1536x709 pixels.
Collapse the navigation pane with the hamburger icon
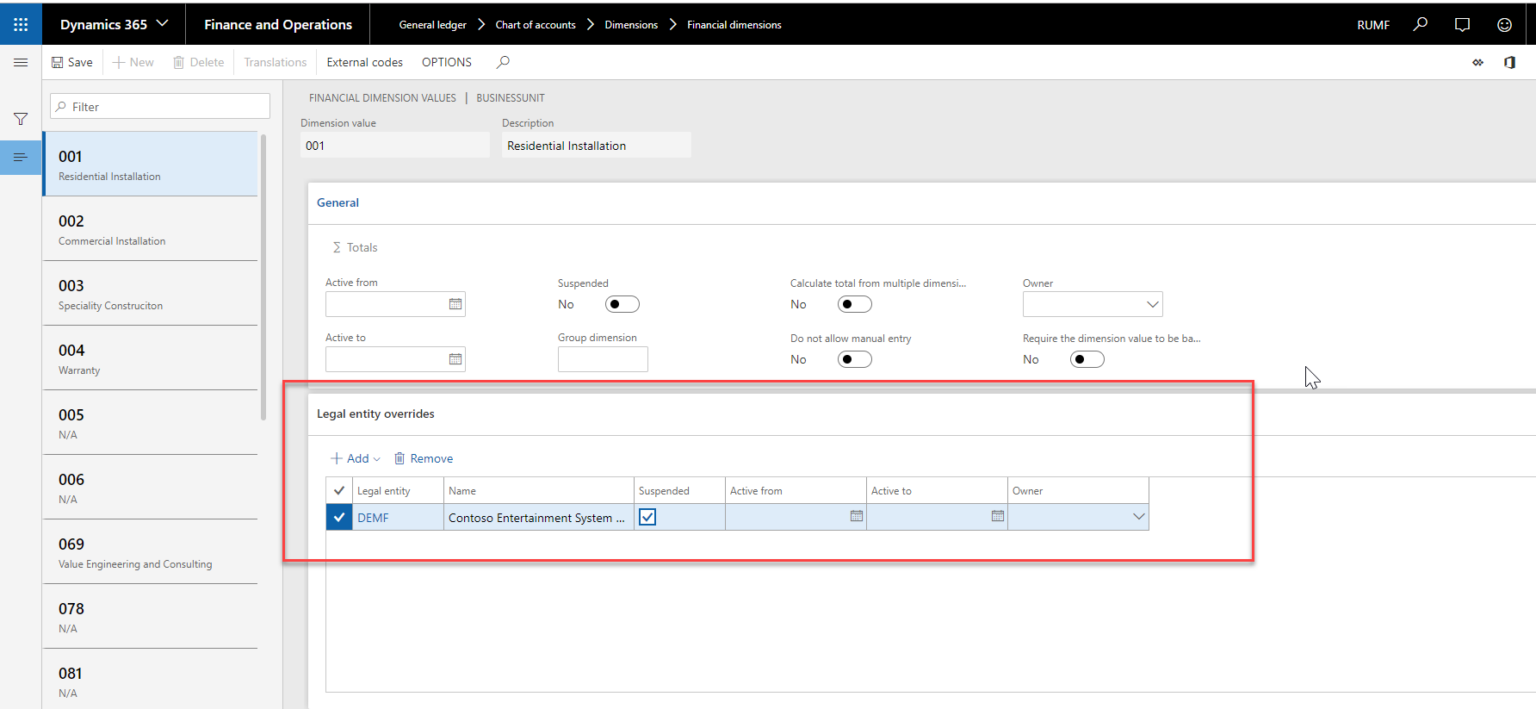(20, 62)
